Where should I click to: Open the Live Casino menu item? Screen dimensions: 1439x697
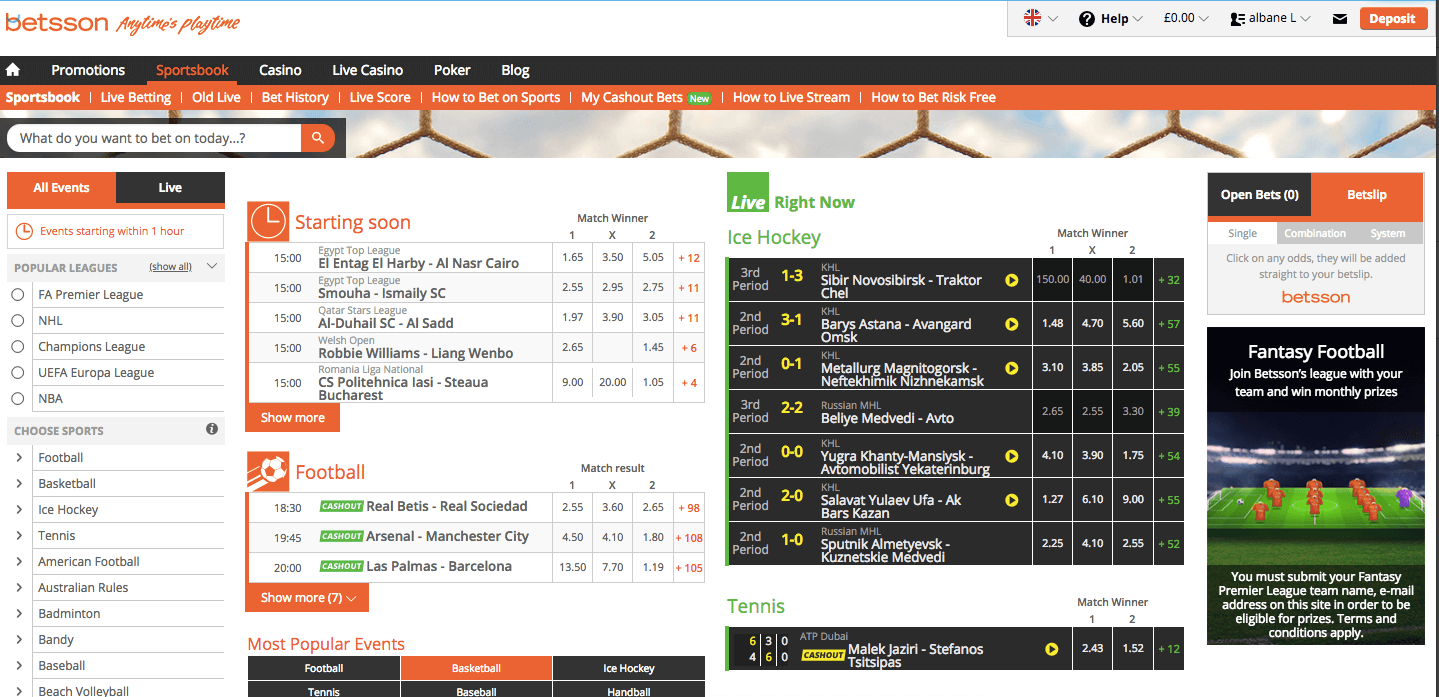tap(367, 70)
